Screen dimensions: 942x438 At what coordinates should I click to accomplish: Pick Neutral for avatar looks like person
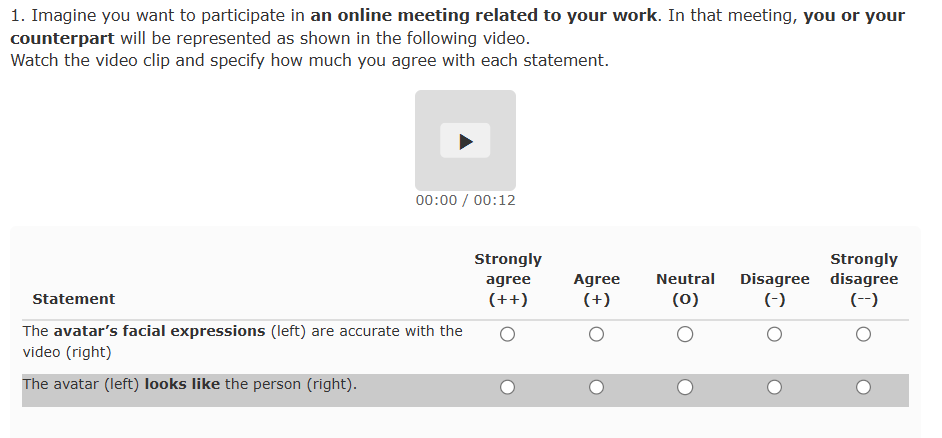(x=685, y=387)
